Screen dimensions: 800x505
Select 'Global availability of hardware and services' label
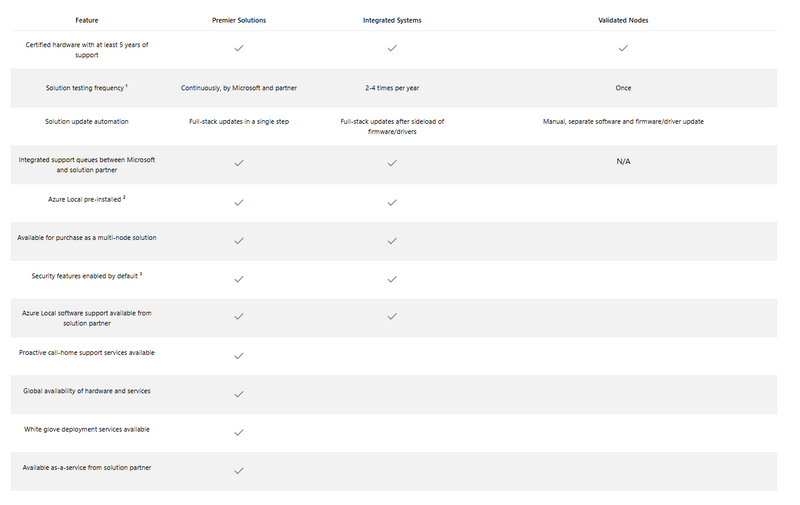(x=87, y=391)
